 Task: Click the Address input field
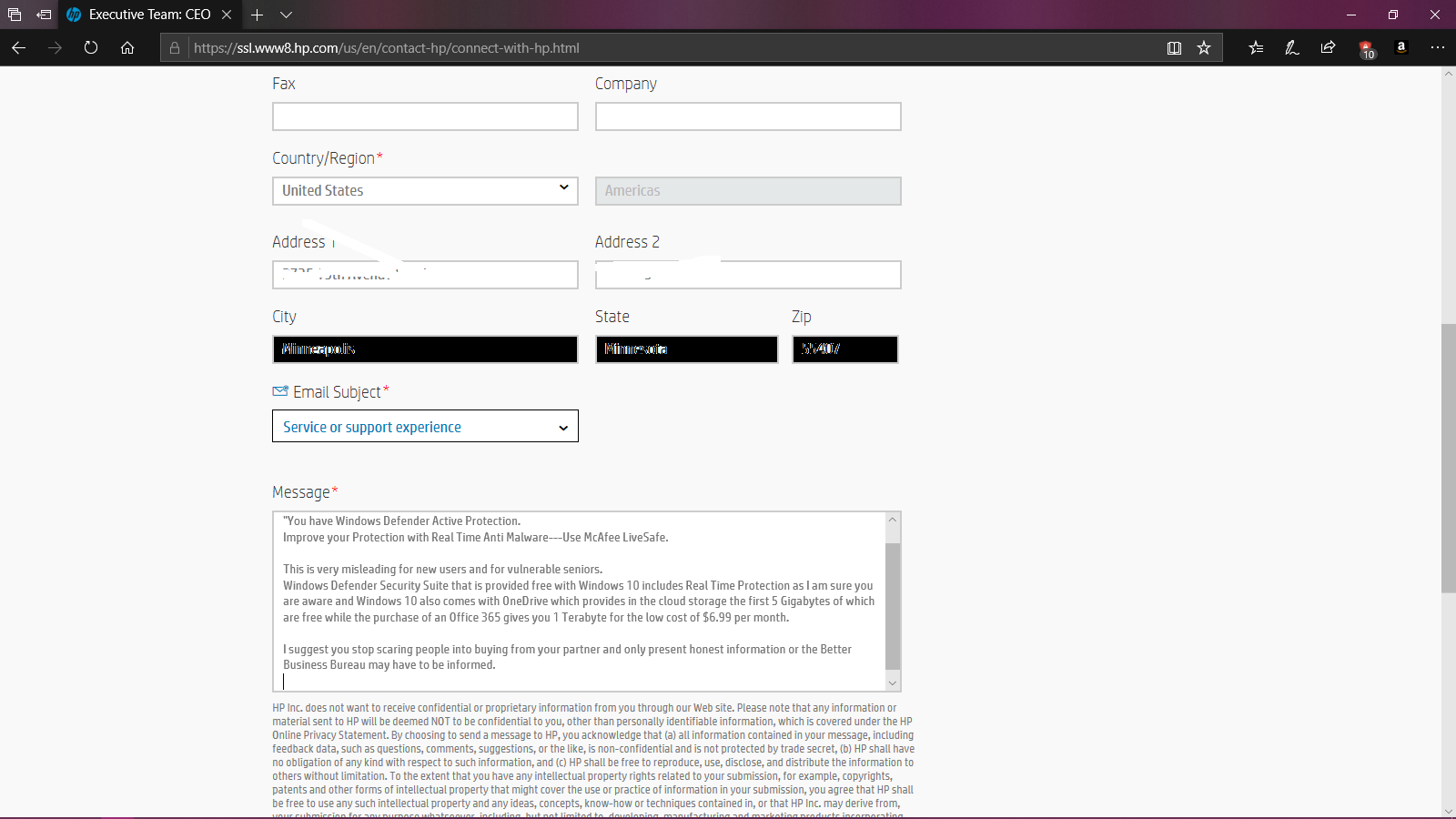click(425, 275)
